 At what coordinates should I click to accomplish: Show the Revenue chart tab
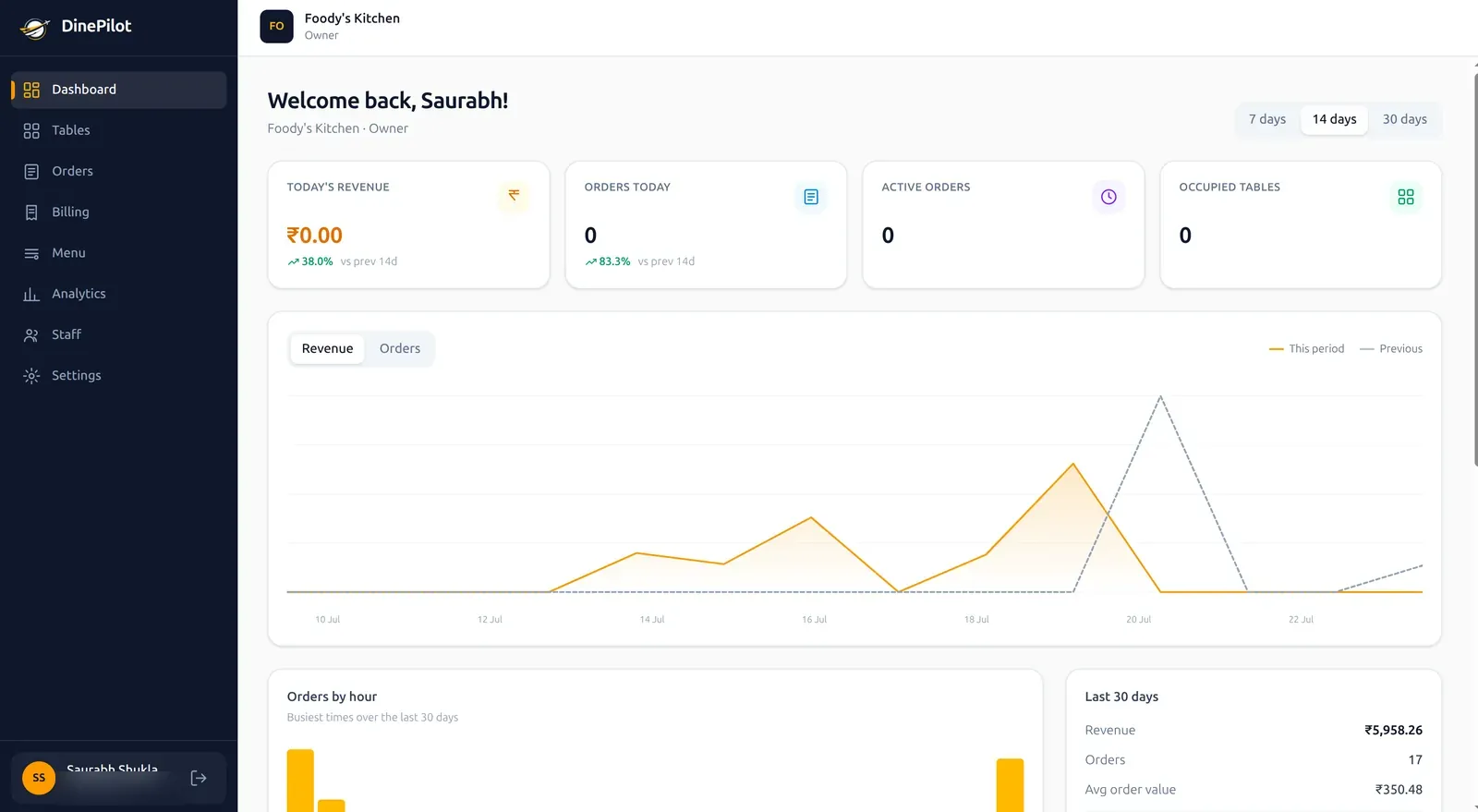tap(327, 348)
